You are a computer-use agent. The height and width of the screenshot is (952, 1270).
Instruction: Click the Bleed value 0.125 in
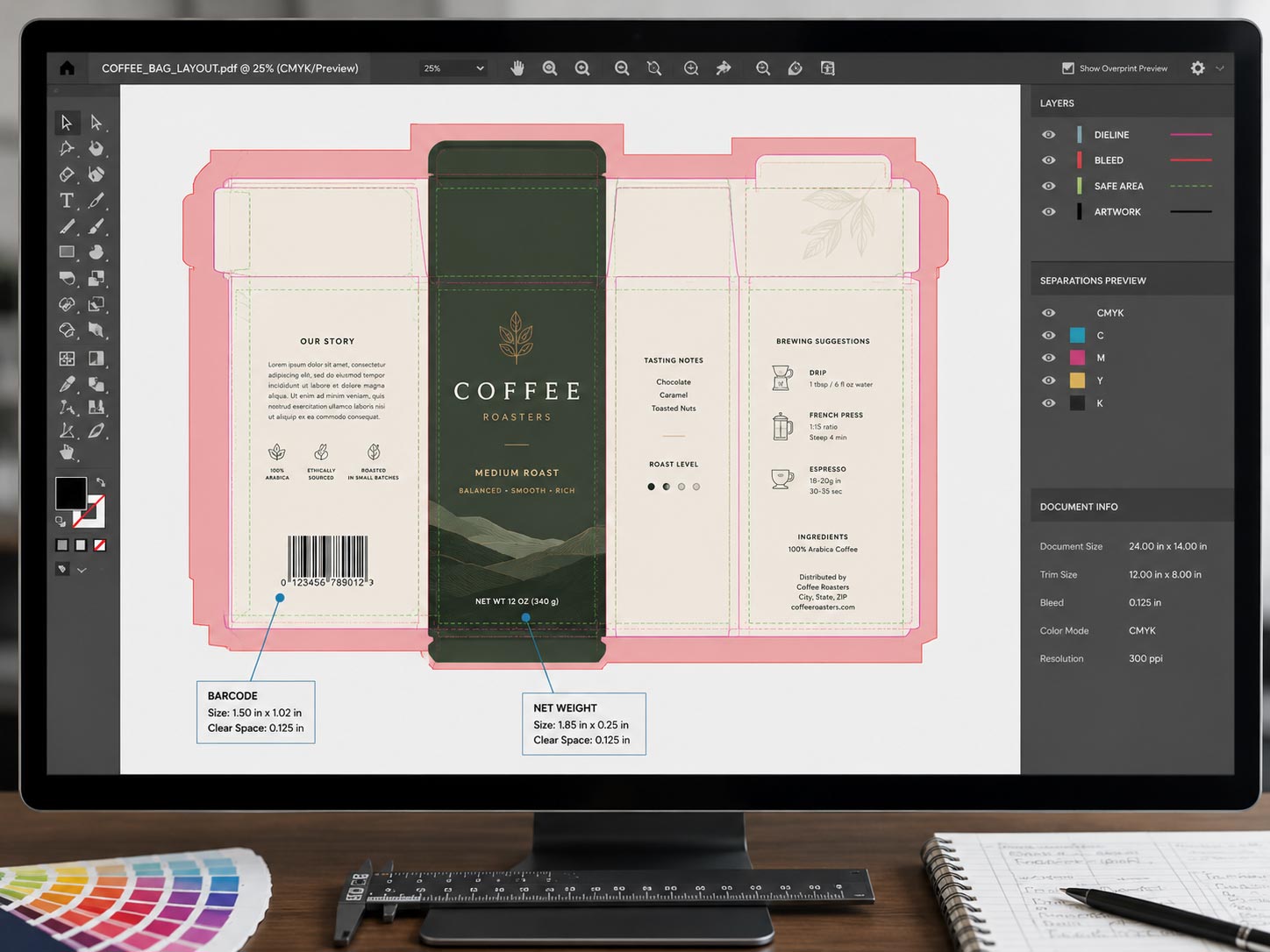1145,603
